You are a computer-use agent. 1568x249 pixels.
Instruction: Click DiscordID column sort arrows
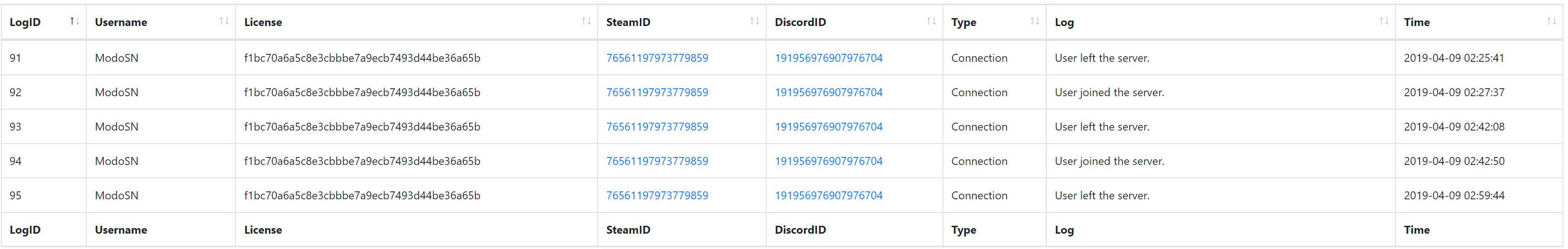click(931, 21)
